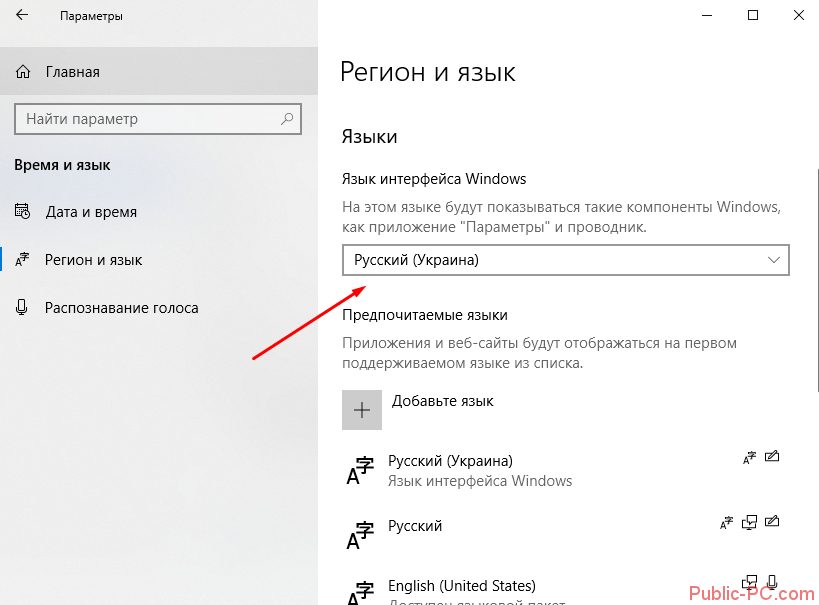Click the language icon beside Регион и язык
The height and width of the screenshot is (605, 819).
(22, 259)
